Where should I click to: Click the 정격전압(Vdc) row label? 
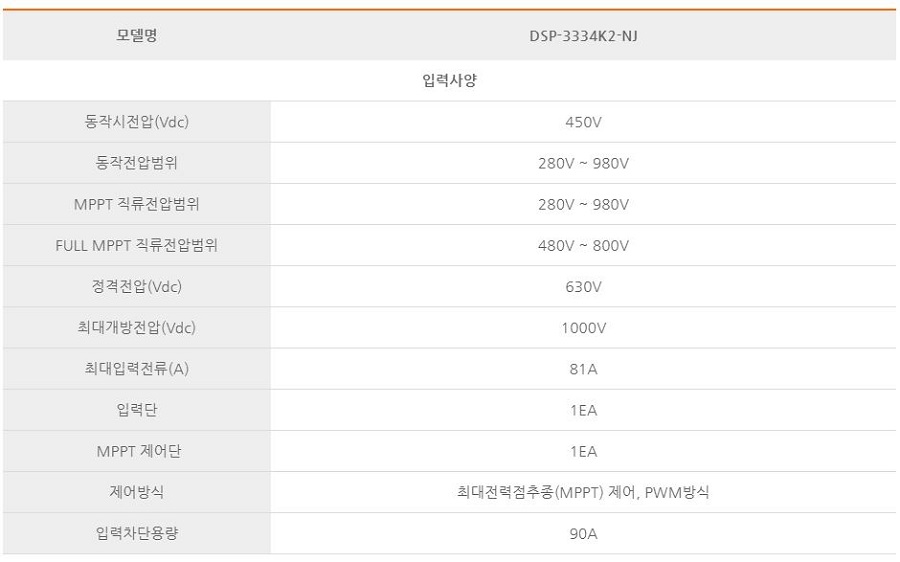pyautogui.click(x=136, y=287)
